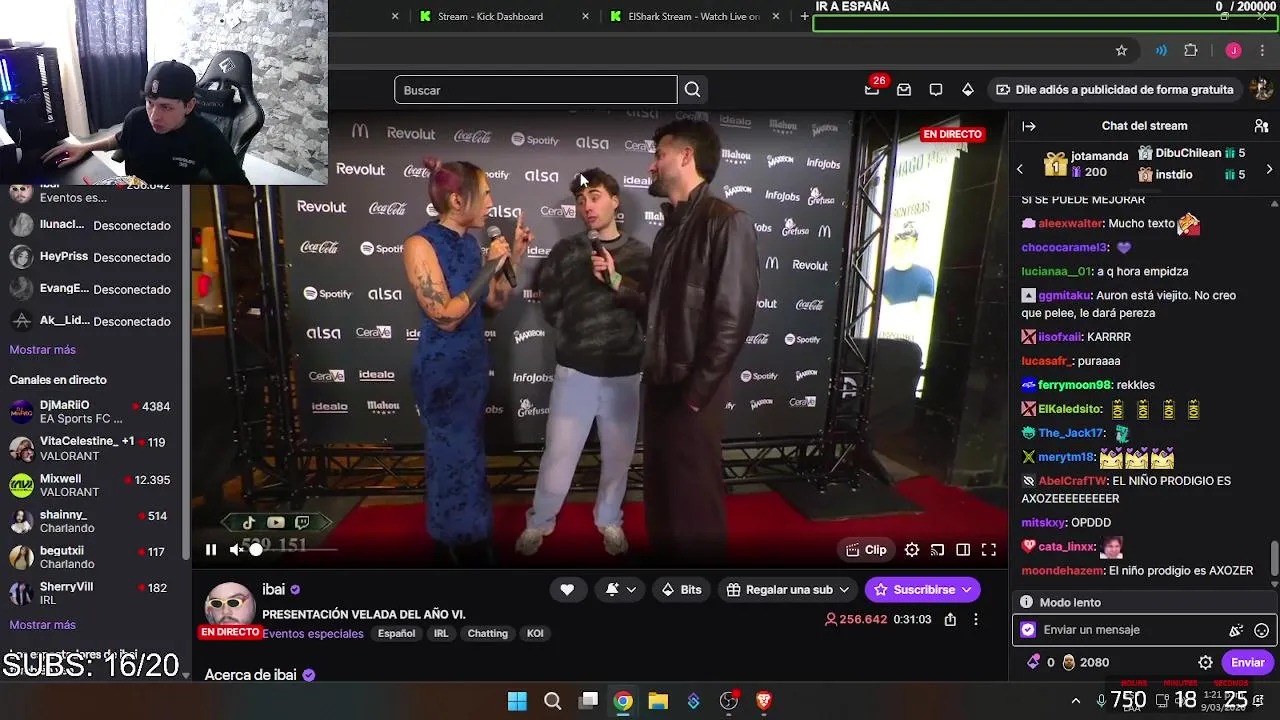1280x720 pixels.
Task: Click the Twitch search field Buscar
Action: 535,90
